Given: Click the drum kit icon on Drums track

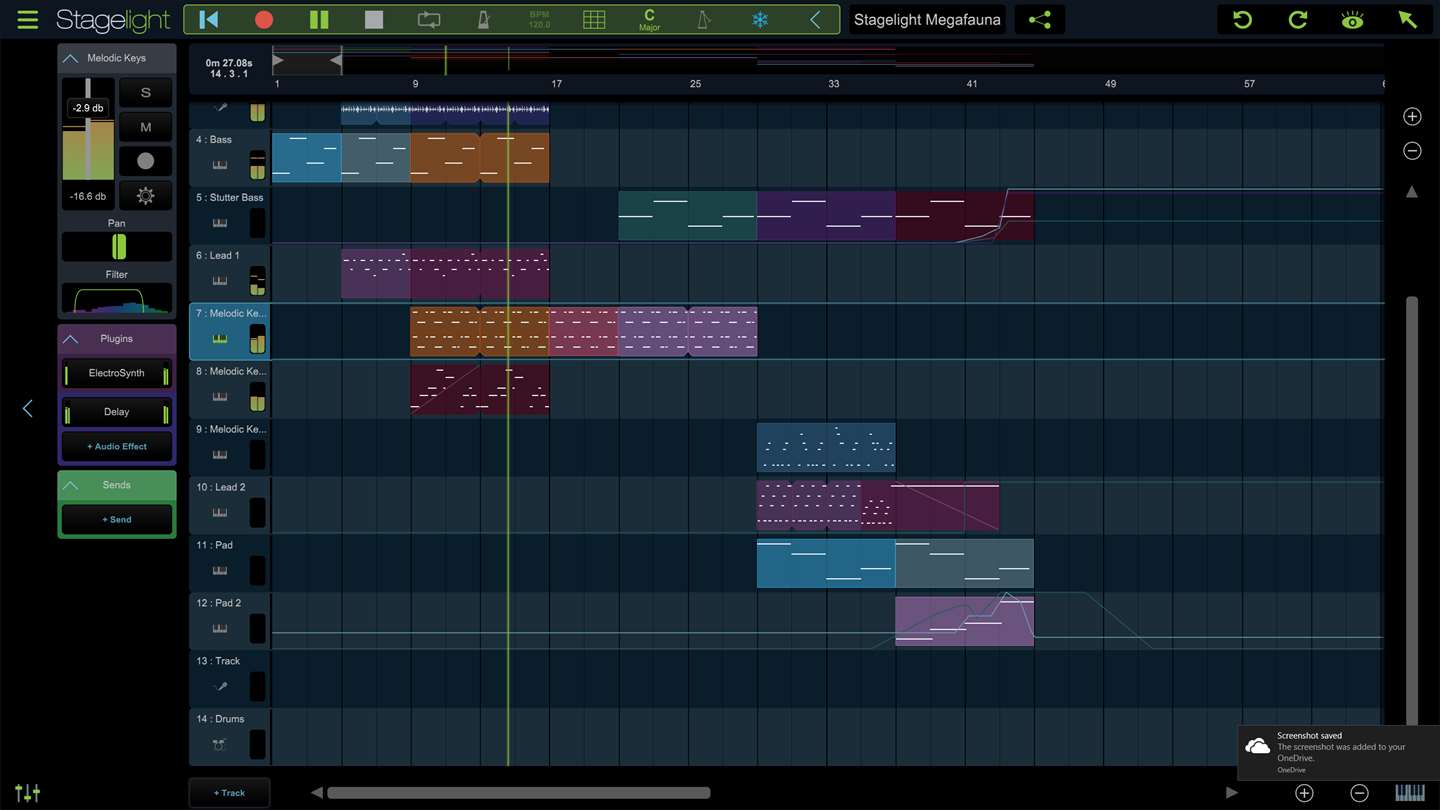Looking at the screenshot, I should click(220, 745).
